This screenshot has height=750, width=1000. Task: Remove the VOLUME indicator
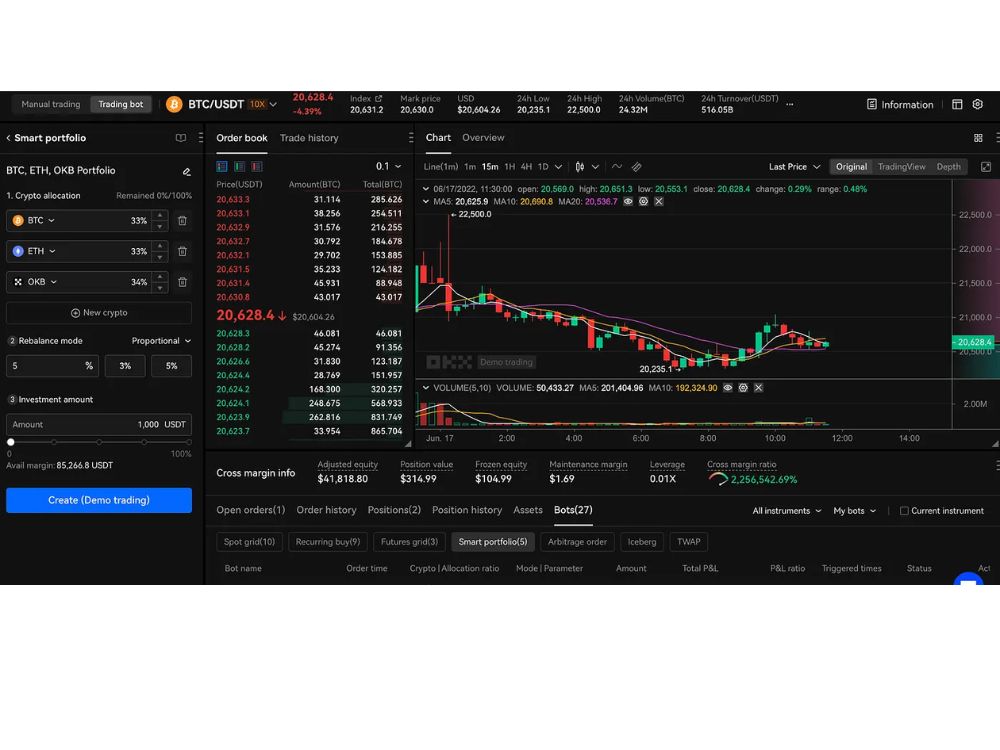click(758, 388)
